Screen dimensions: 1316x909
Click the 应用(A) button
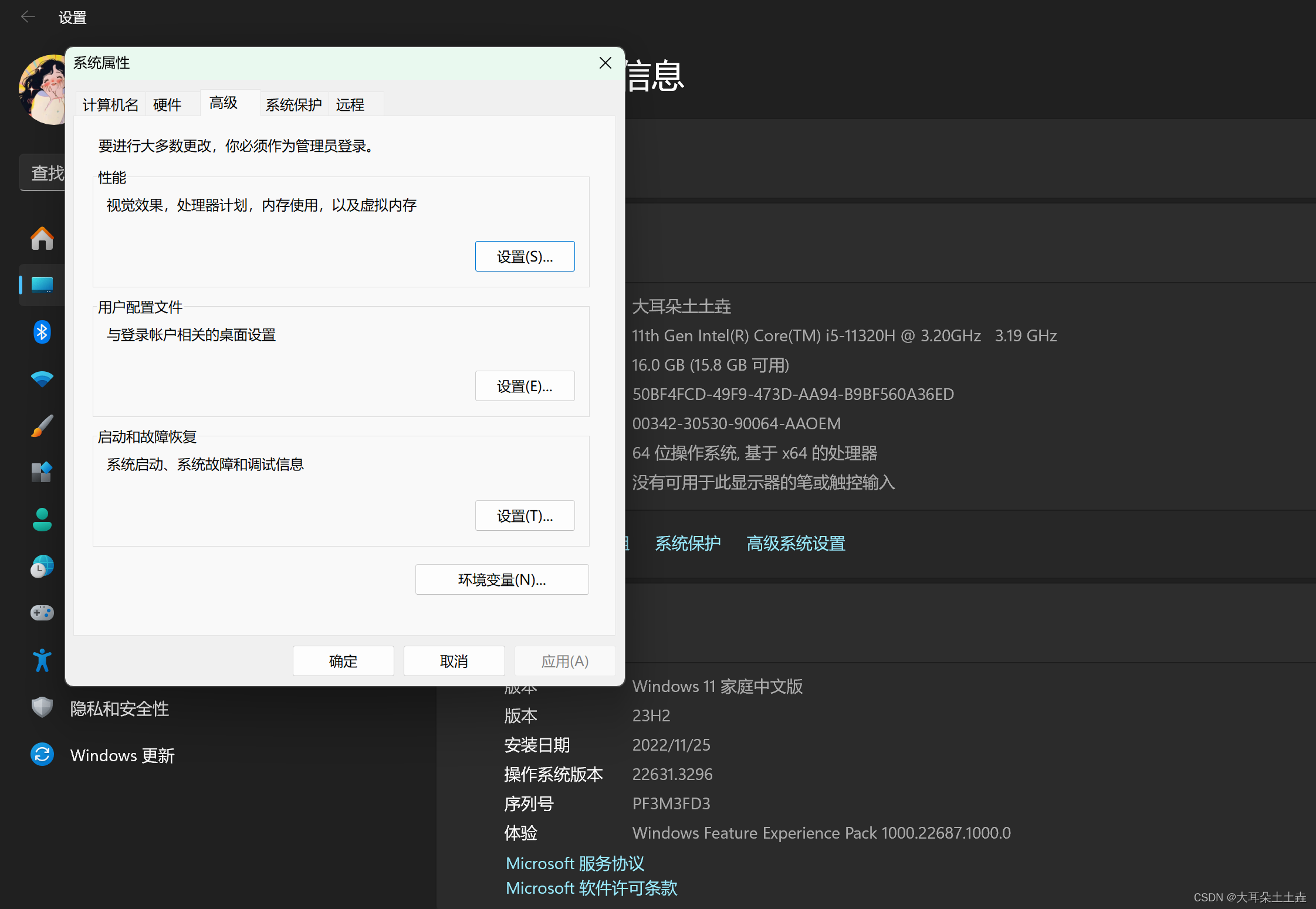[564, 661]
